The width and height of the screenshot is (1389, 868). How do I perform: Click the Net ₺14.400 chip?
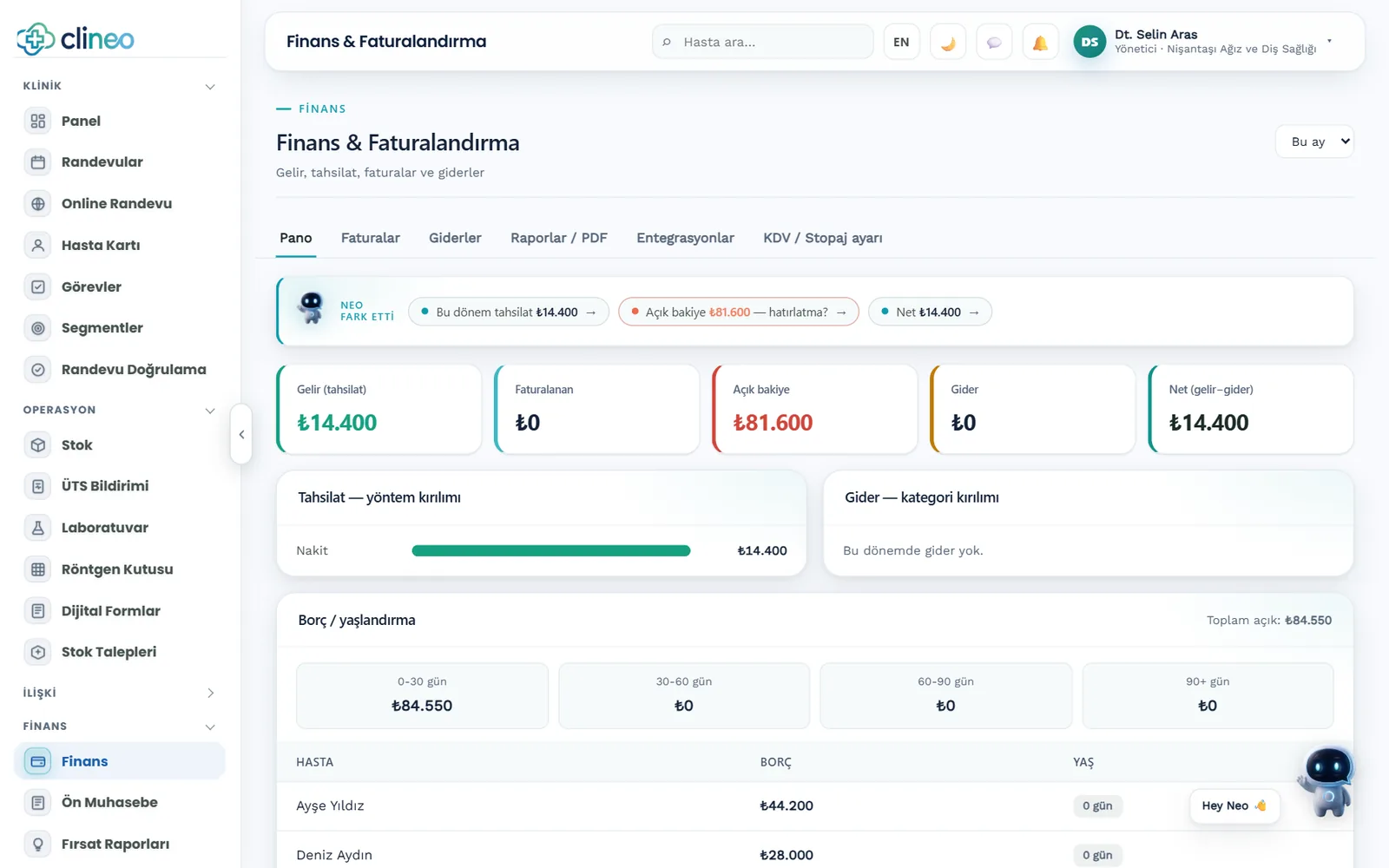(x=930, y=312)
